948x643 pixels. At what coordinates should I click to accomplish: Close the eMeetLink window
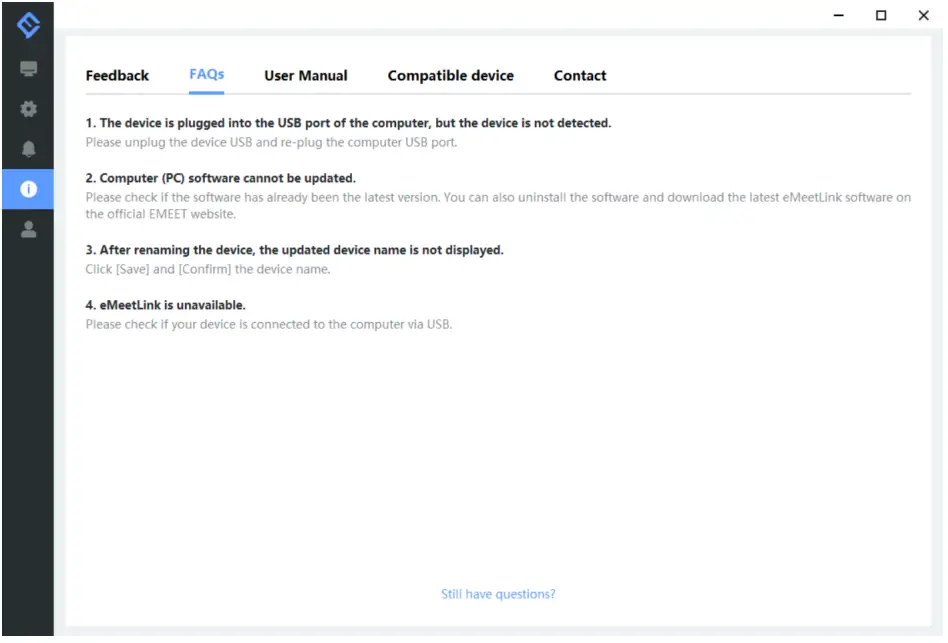point(923,16)
